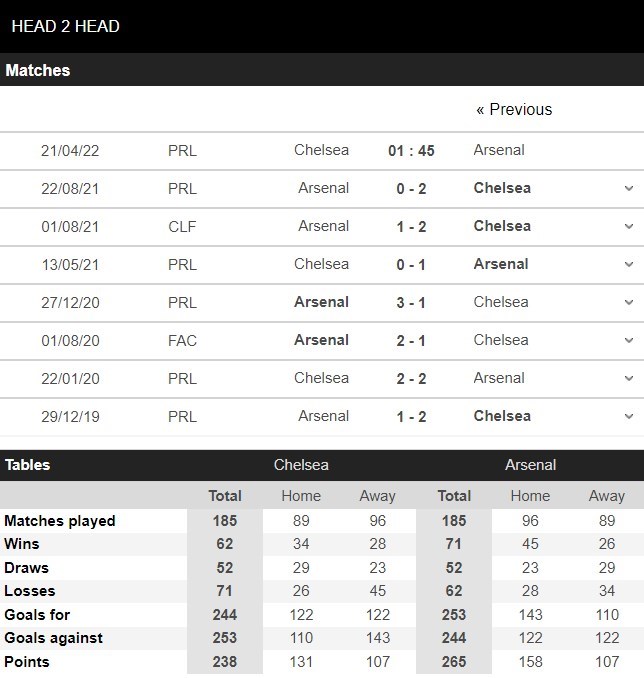This screenshot has width=644, height=678.
Task: Click the 3 - 1 score on 27/12/20
Action: pyautogui.click(x=411, y=303)
